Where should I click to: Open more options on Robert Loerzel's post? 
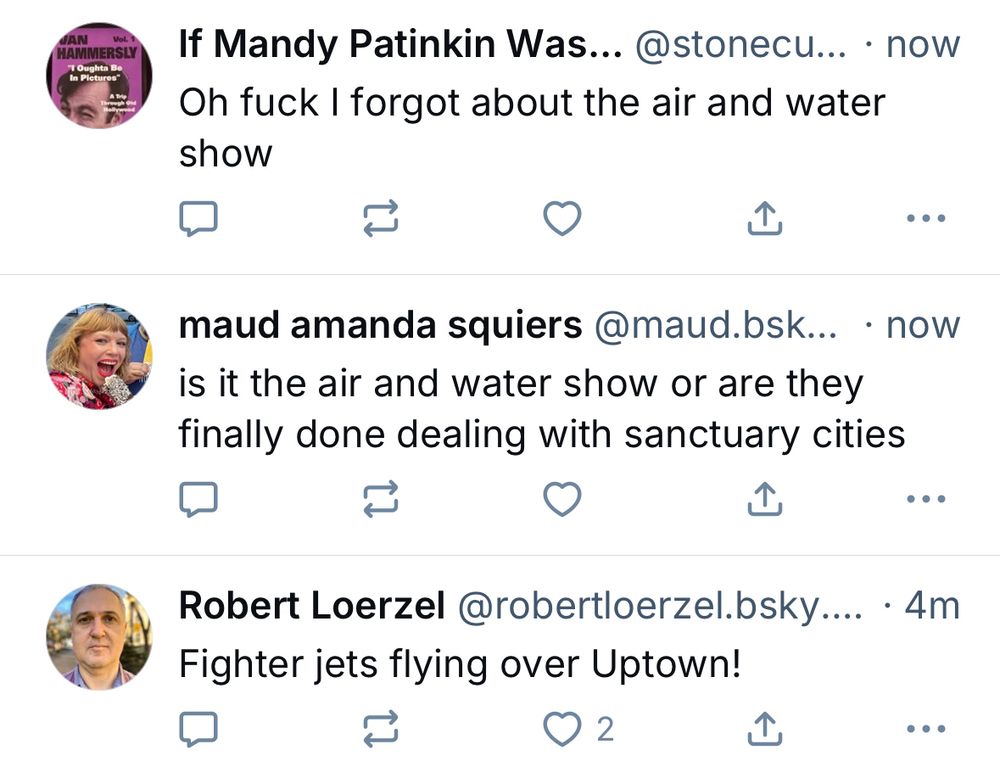coord(925,730)
